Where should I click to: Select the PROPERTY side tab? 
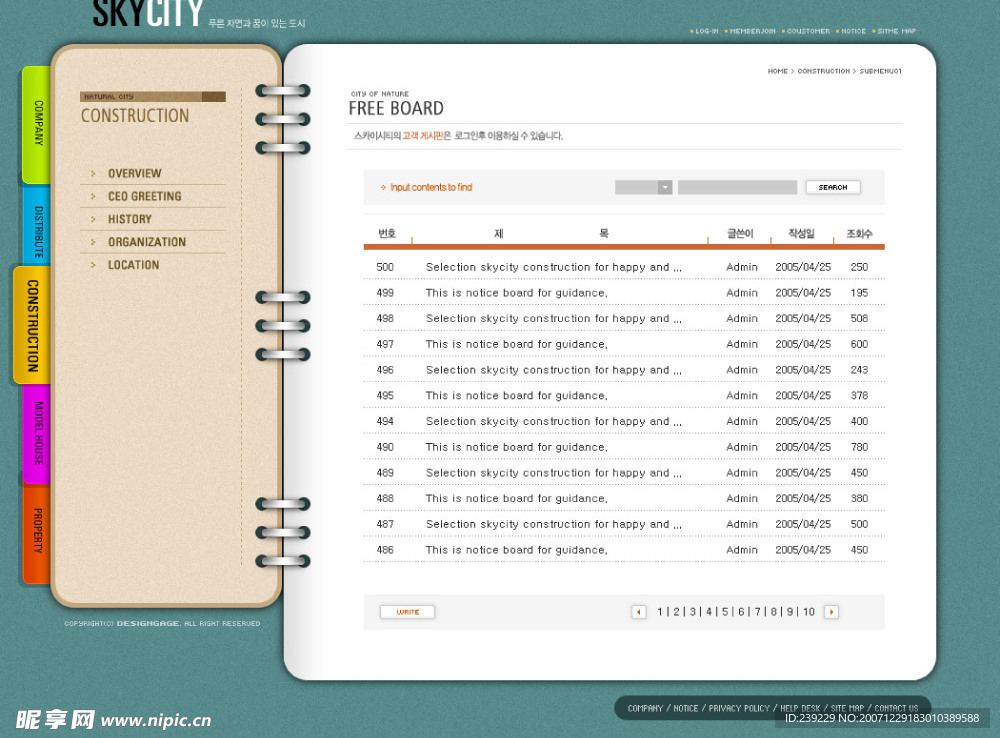[x=37, y=531]
